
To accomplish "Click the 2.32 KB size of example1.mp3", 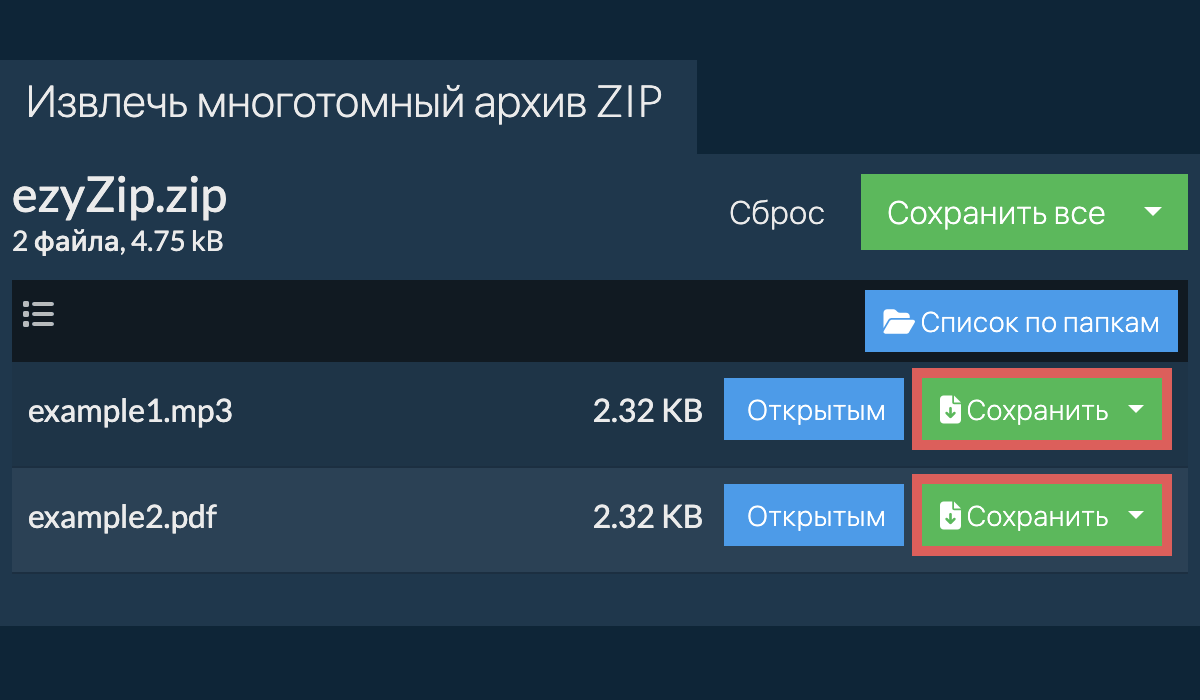I will point(647,411).
